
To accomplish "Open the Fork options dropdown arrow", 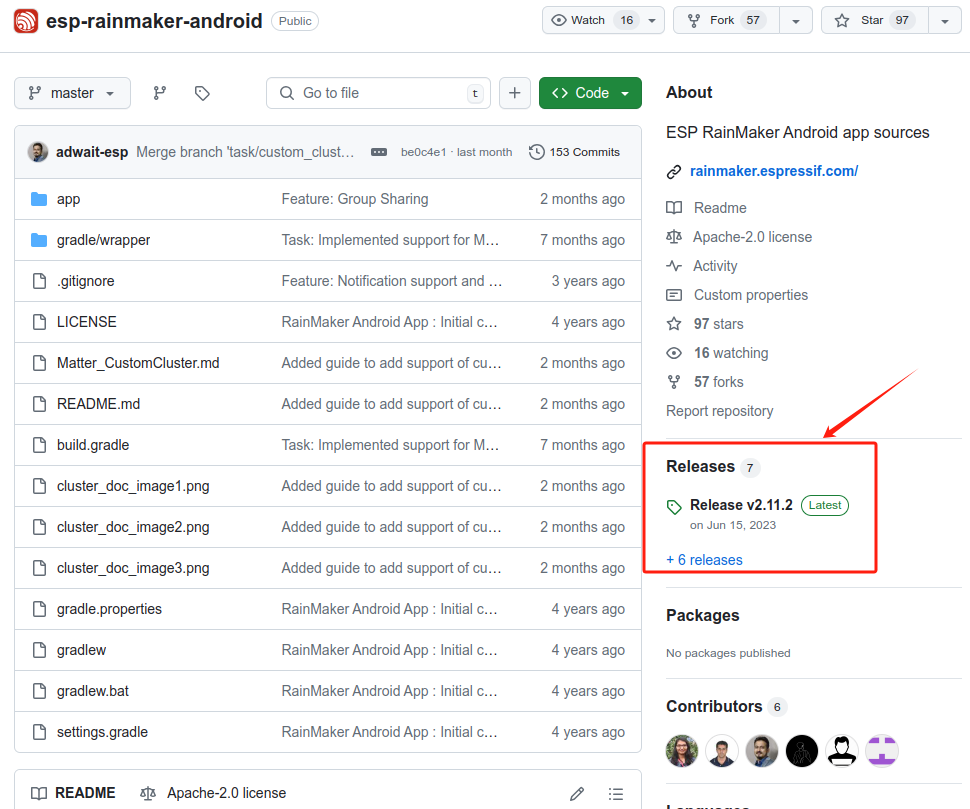I will (x=796, y=21).
